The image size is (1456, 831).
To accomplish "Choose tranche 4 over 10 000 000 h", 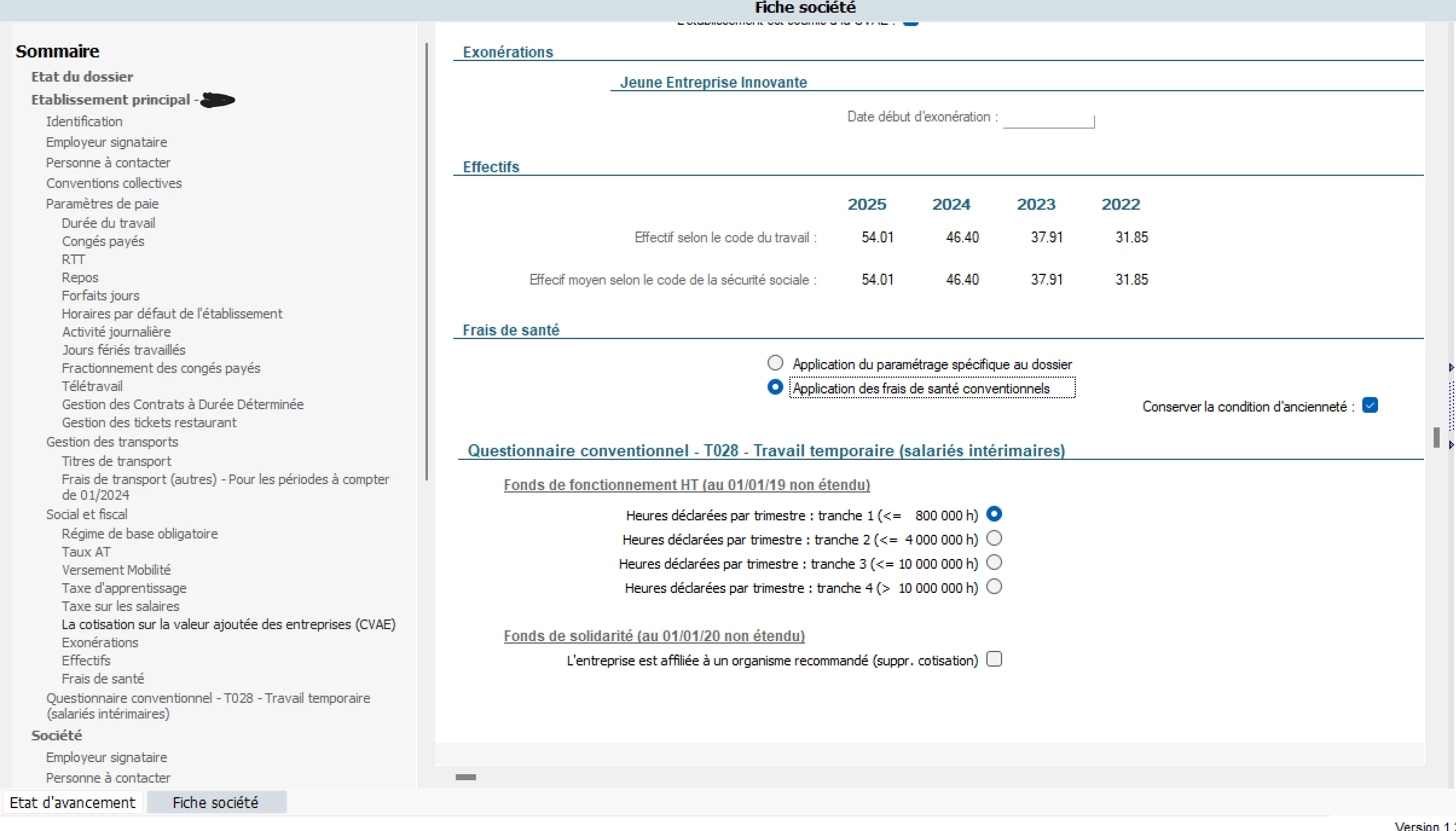I will click(x=994, y=587).
